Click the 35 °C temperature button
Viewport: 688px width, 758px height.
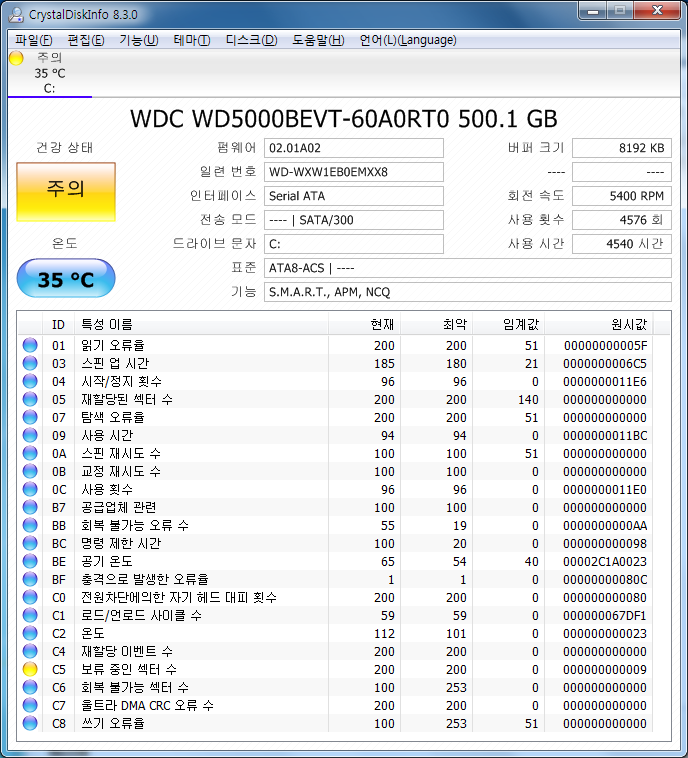(66, 279)
